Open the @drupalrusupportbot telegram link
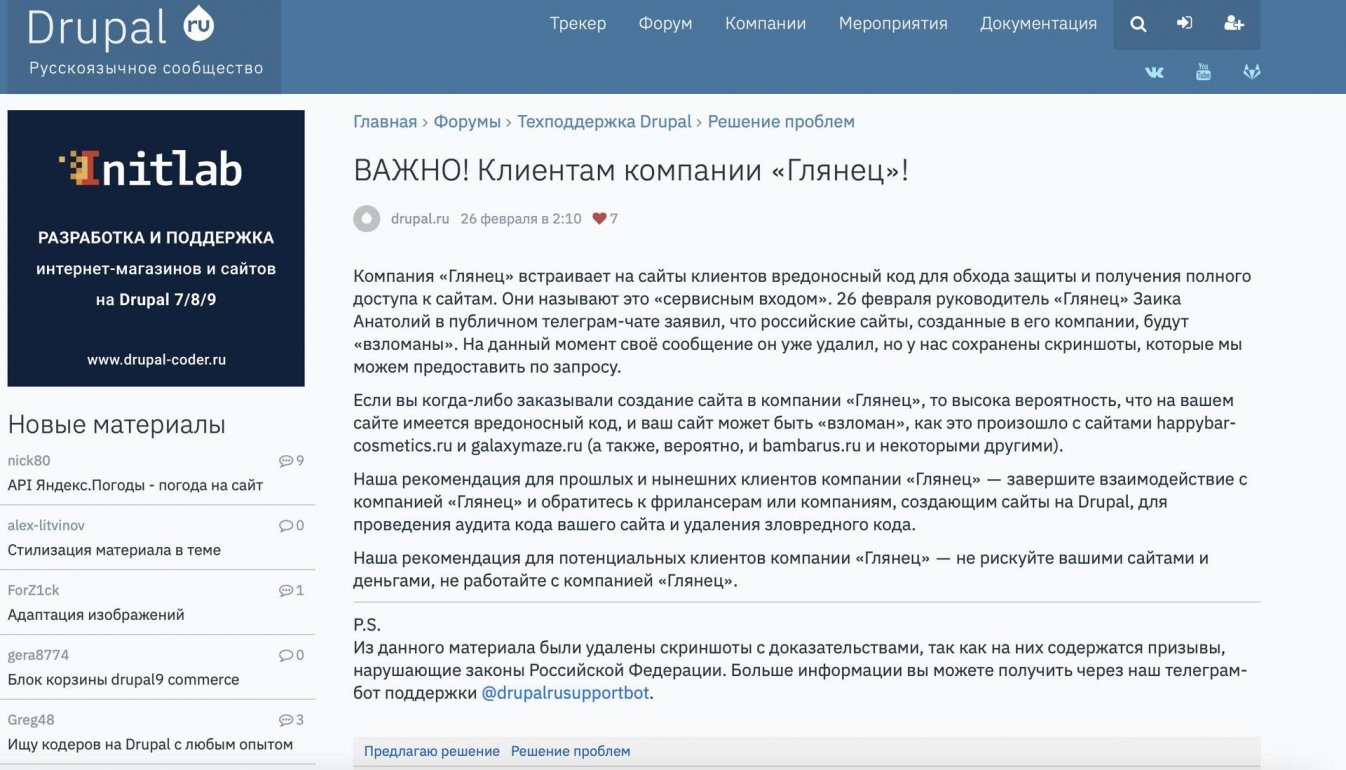The width and height of the screenshot is (1346, 770). [x=565, y=692]
